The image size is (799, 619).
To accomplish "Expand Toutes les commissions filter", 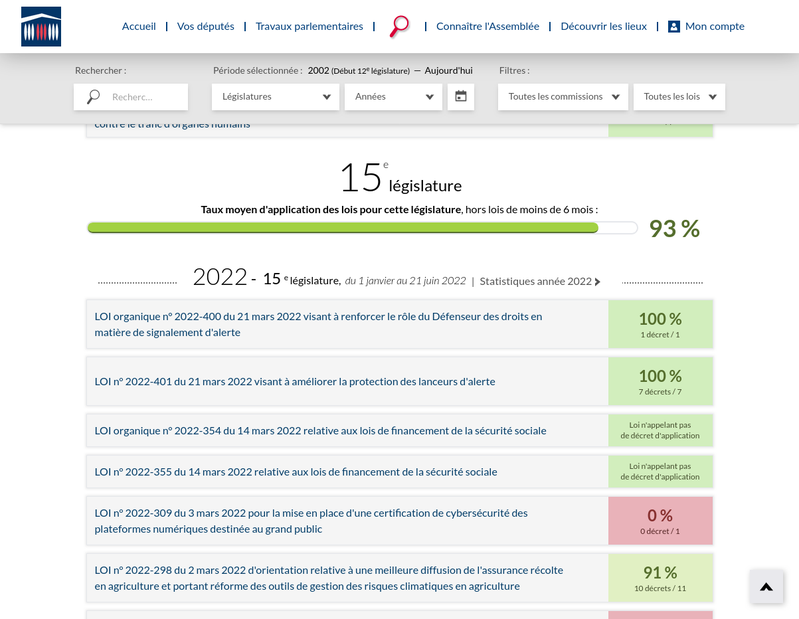I will click(563, 97).
